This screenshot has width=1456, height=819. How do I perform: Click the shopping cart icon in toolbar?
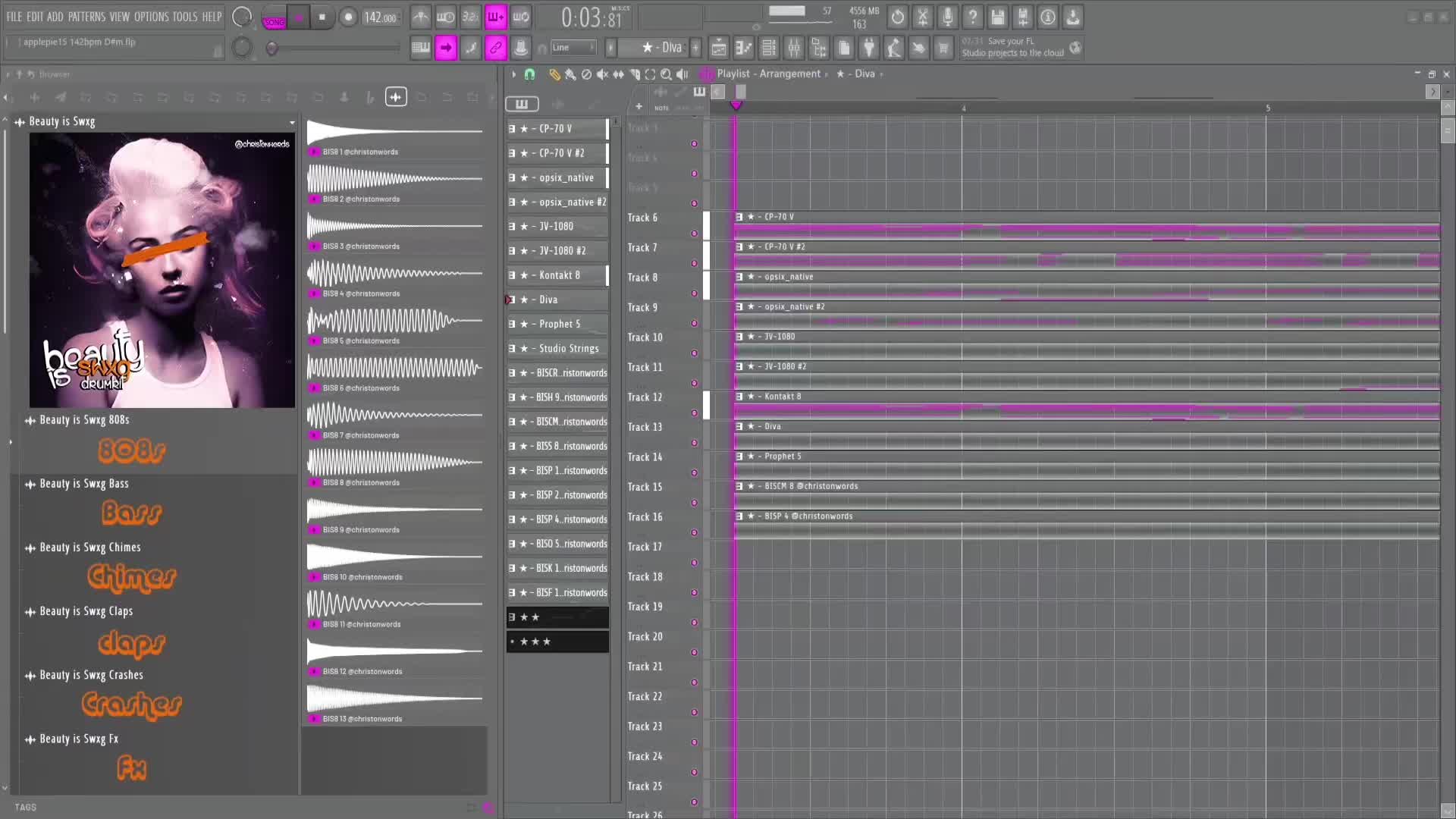[943, 49]
